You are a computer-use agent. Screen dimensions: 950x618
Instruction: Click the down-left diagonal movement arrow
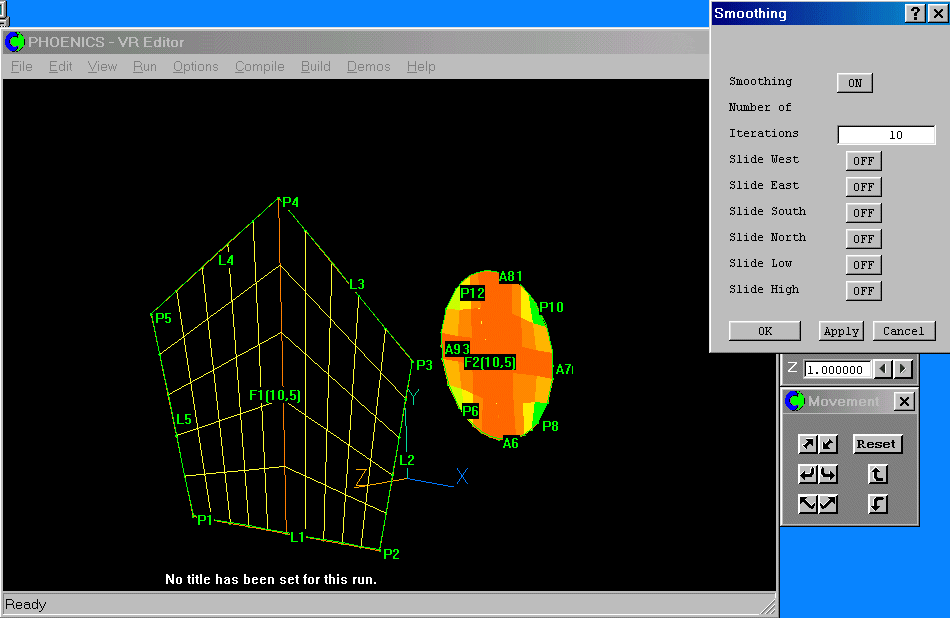[x=810, y=503]
